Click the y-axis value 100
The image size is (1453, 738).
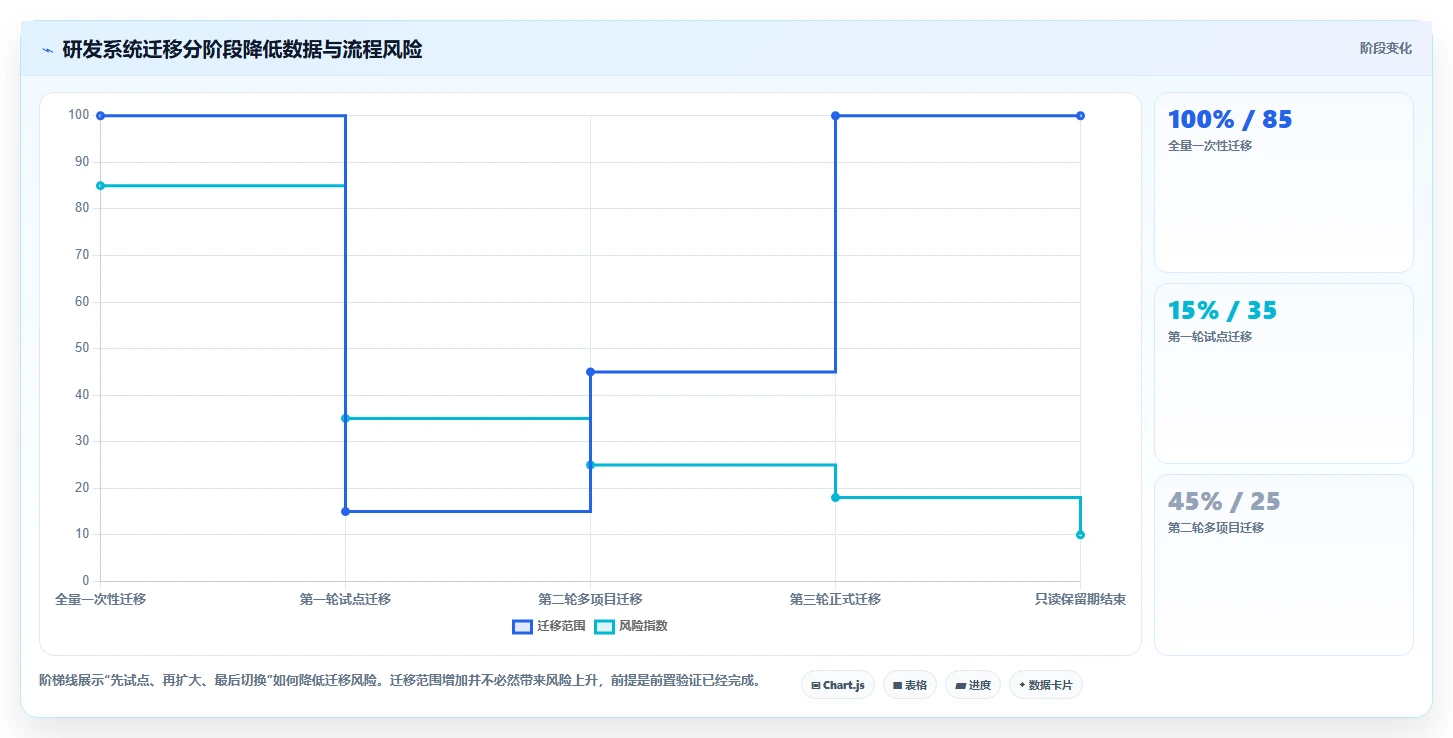point(78,115)
